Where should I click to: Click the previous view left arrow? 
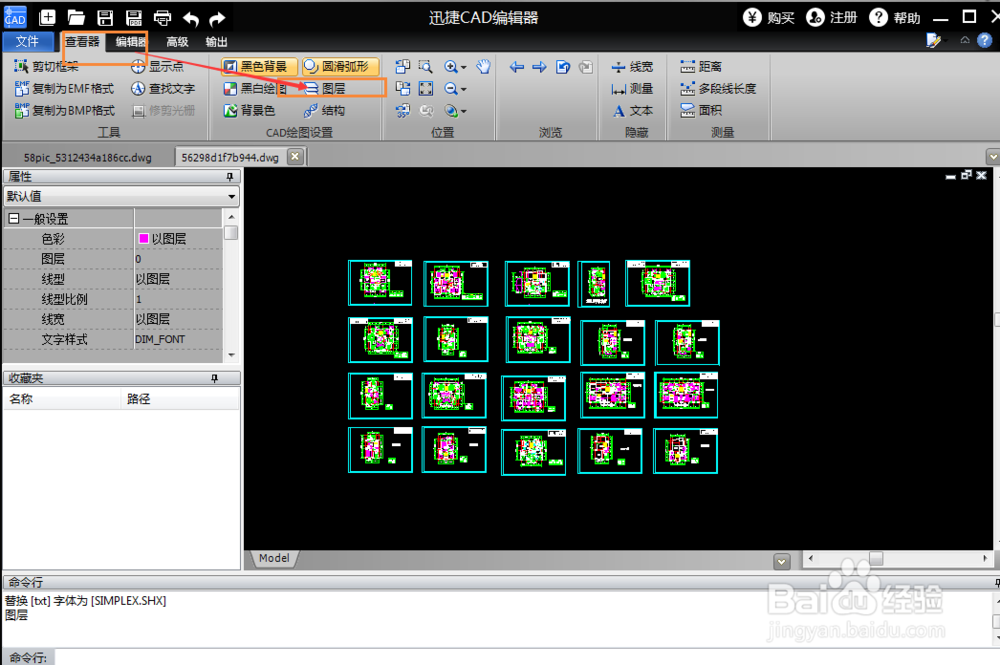pos(517,66)
